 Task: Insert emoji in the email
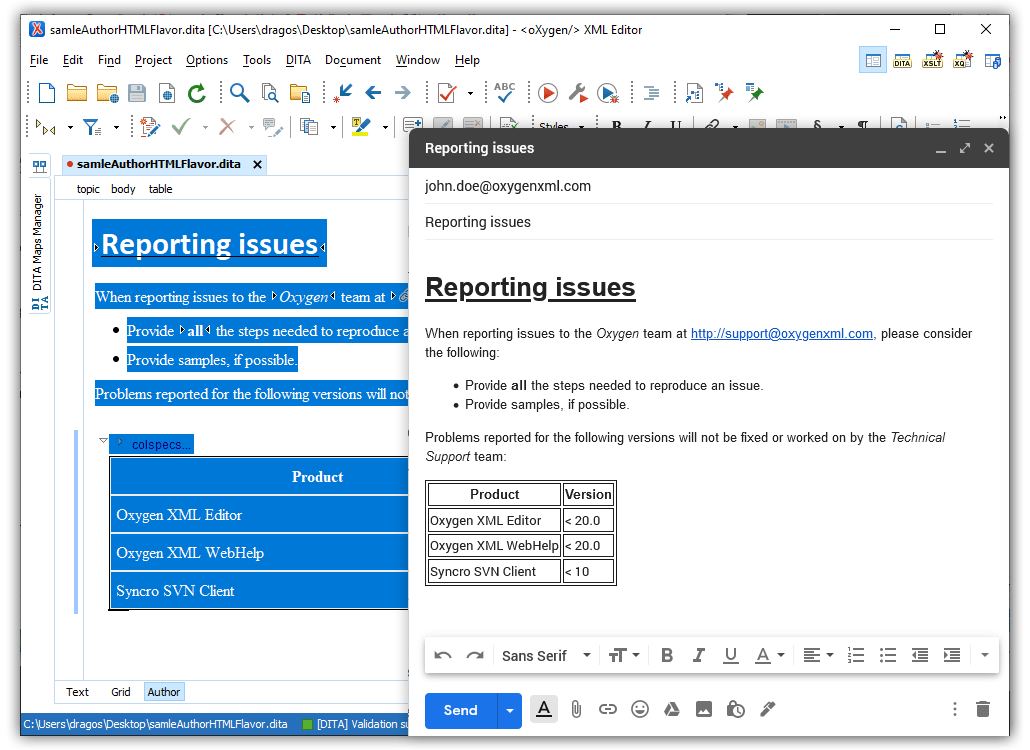click(640, 709)
